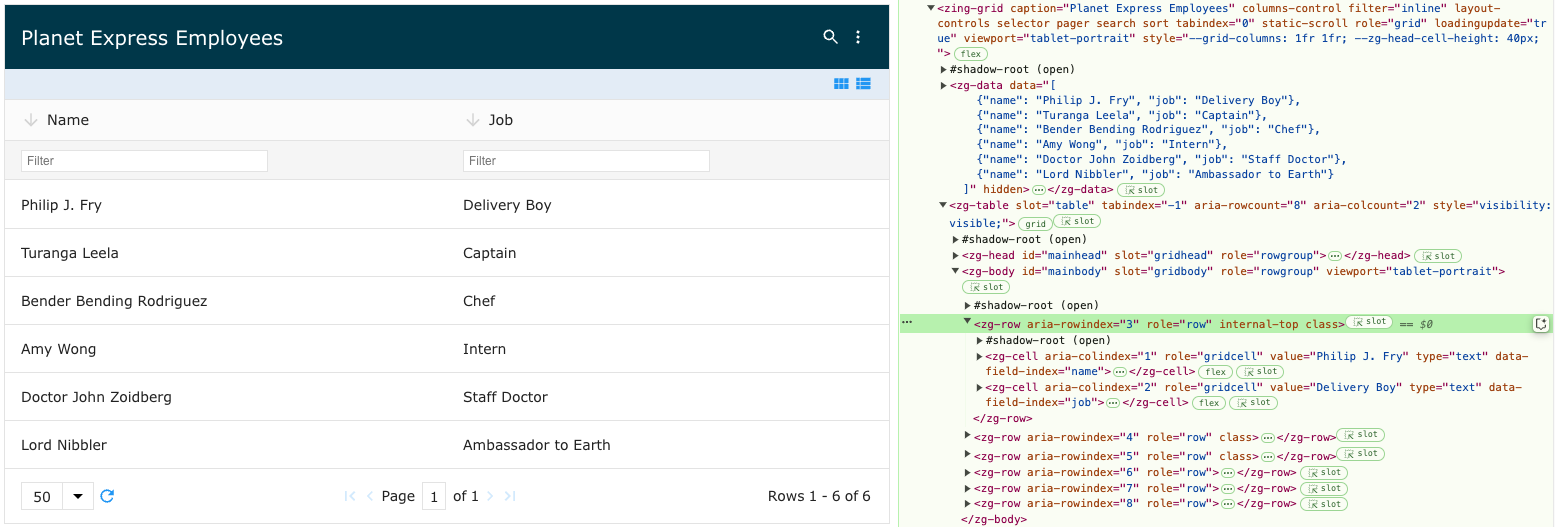The height and width of the screenshot is (527, 1555).
Task: Go to first page pager icon
Action: click(x=350, y=496)
